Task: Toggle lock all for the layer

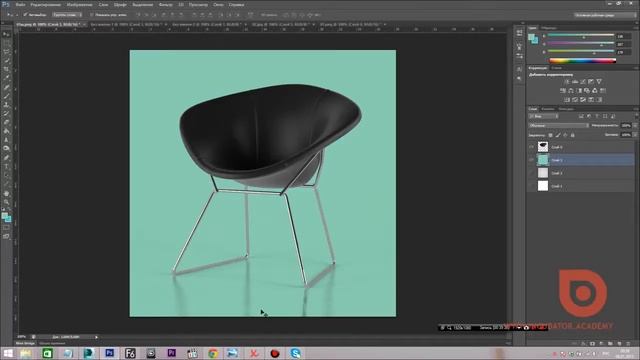Action: click(x=573, y=135)
